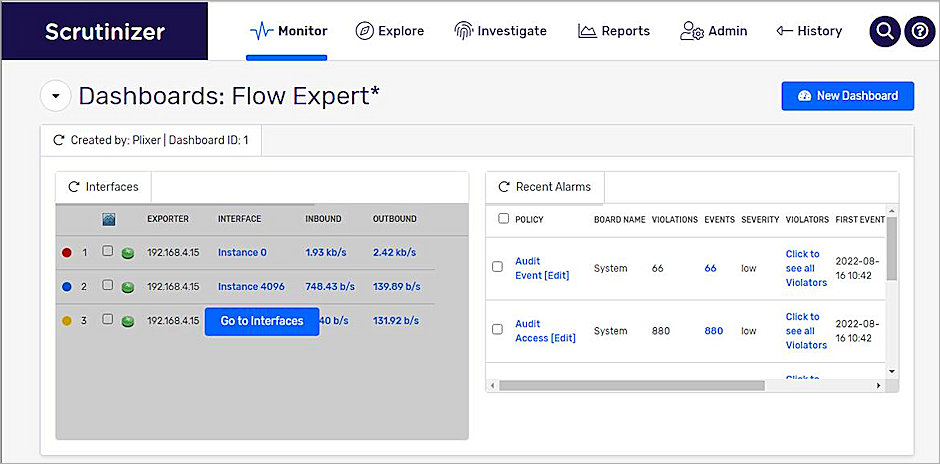Click the refresh icon beside Created by
940x464 pixels.
click(x=59, y=141)
